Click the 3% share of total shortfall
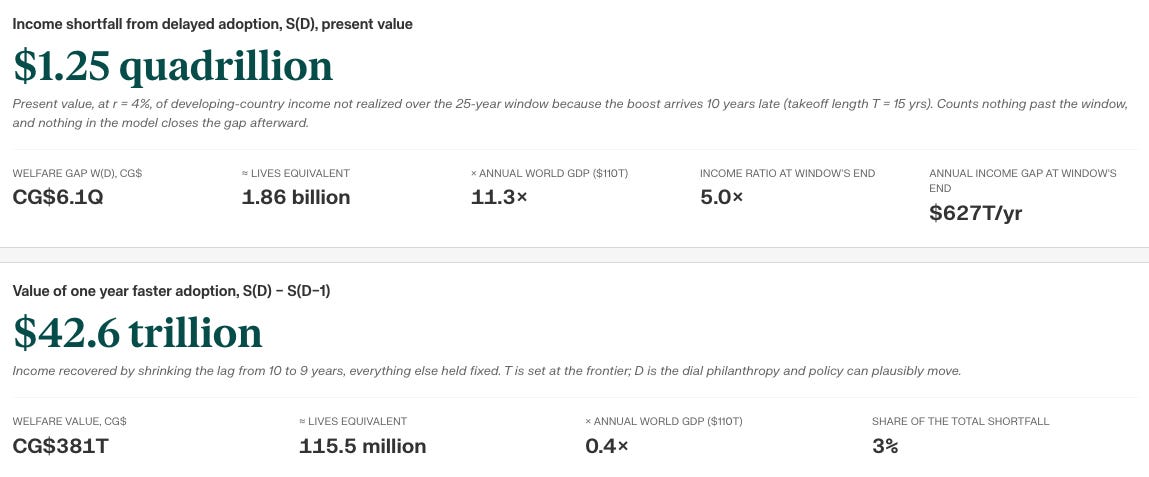 [x=885, y=445]
